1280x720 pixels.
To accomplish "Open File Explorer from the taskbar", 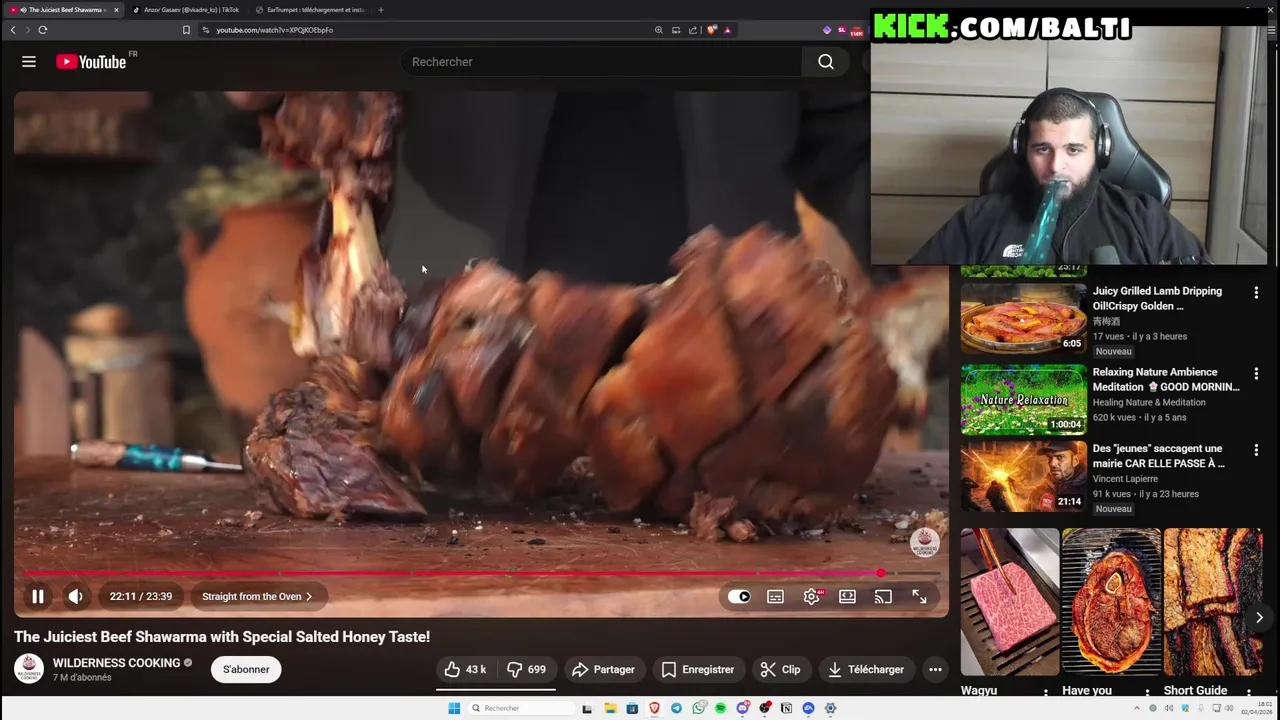I will pyautogui.click(x=610, y=708).
